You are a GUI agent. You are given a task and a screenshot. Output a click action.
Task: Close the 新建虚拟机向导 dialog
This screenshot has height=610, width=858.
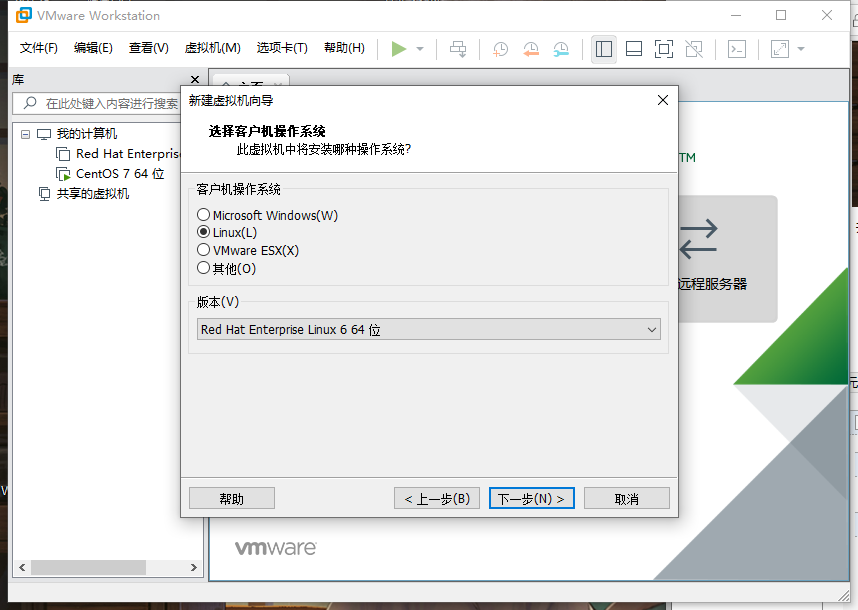pos(663,101)
